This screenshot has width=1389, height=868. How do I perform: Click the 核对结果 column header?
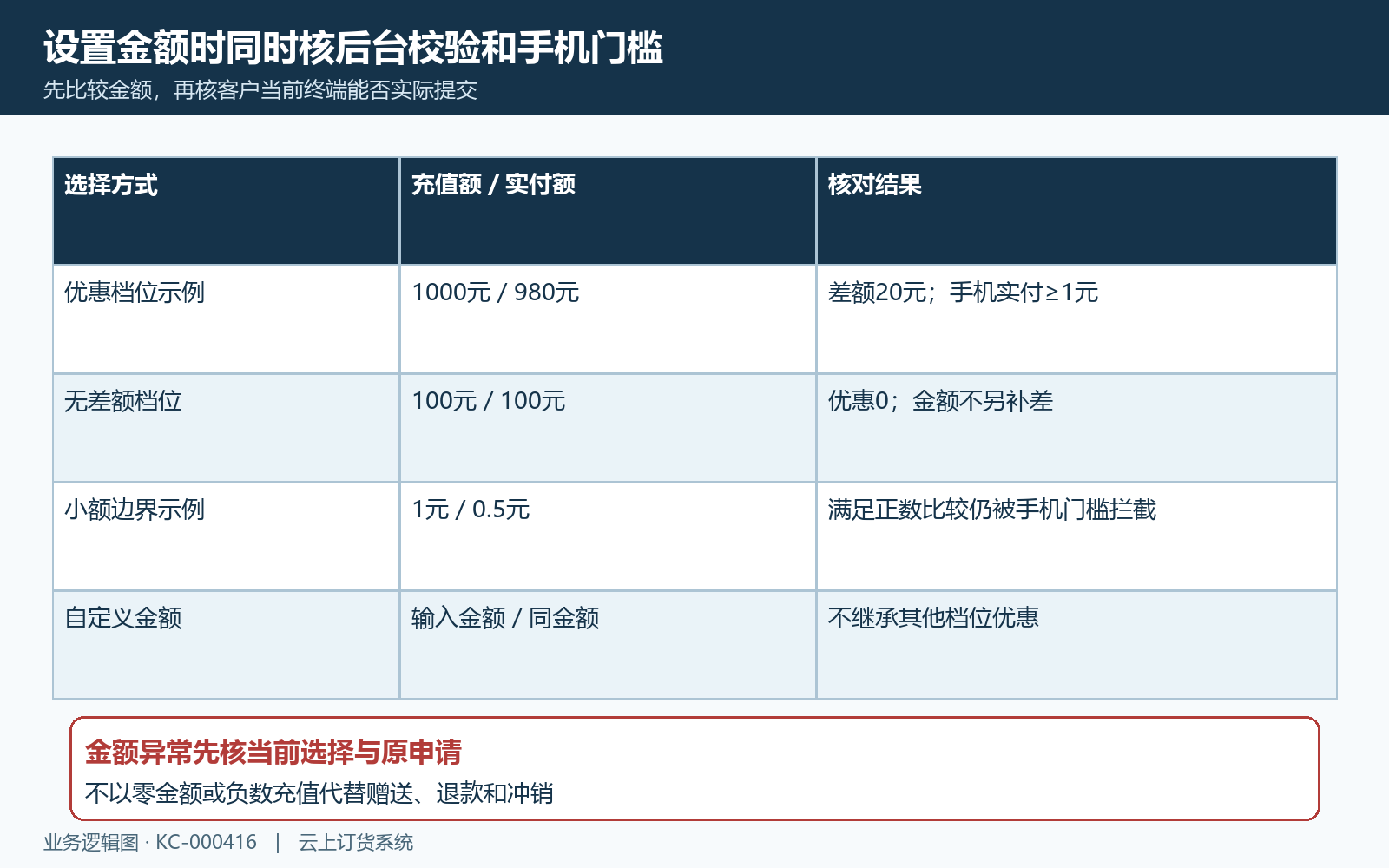pyautogui.click(x=874, y=184)
